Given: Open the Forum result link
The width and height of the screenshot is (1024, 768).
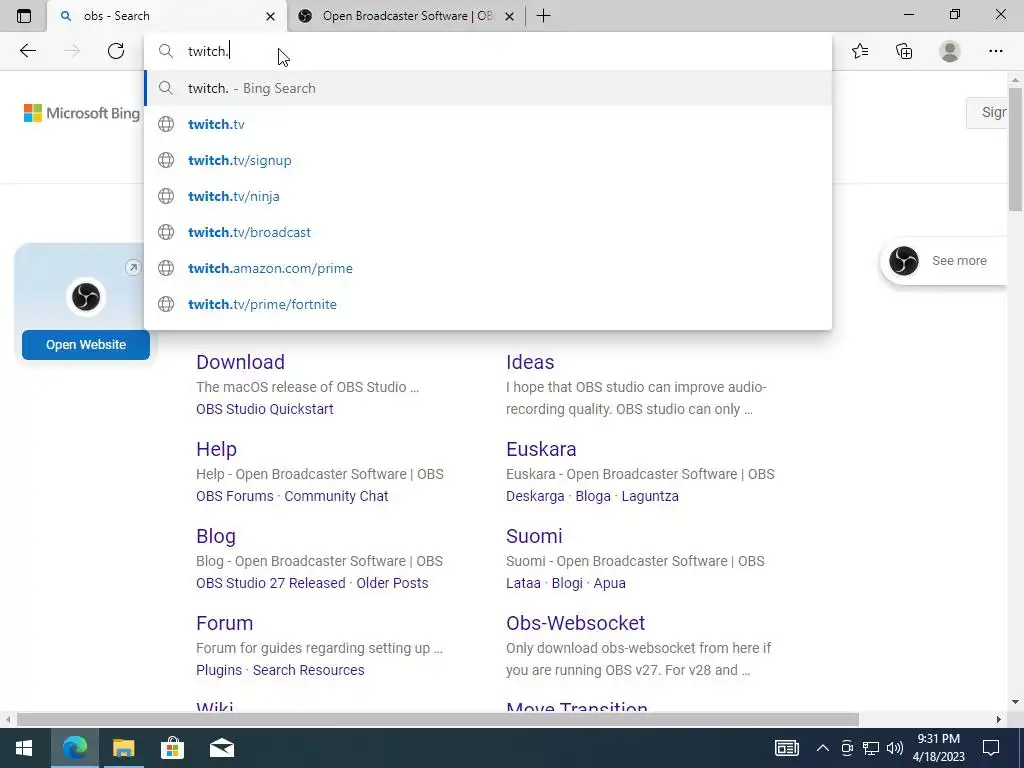Looking at the screenshot, I should coord(224,622).
